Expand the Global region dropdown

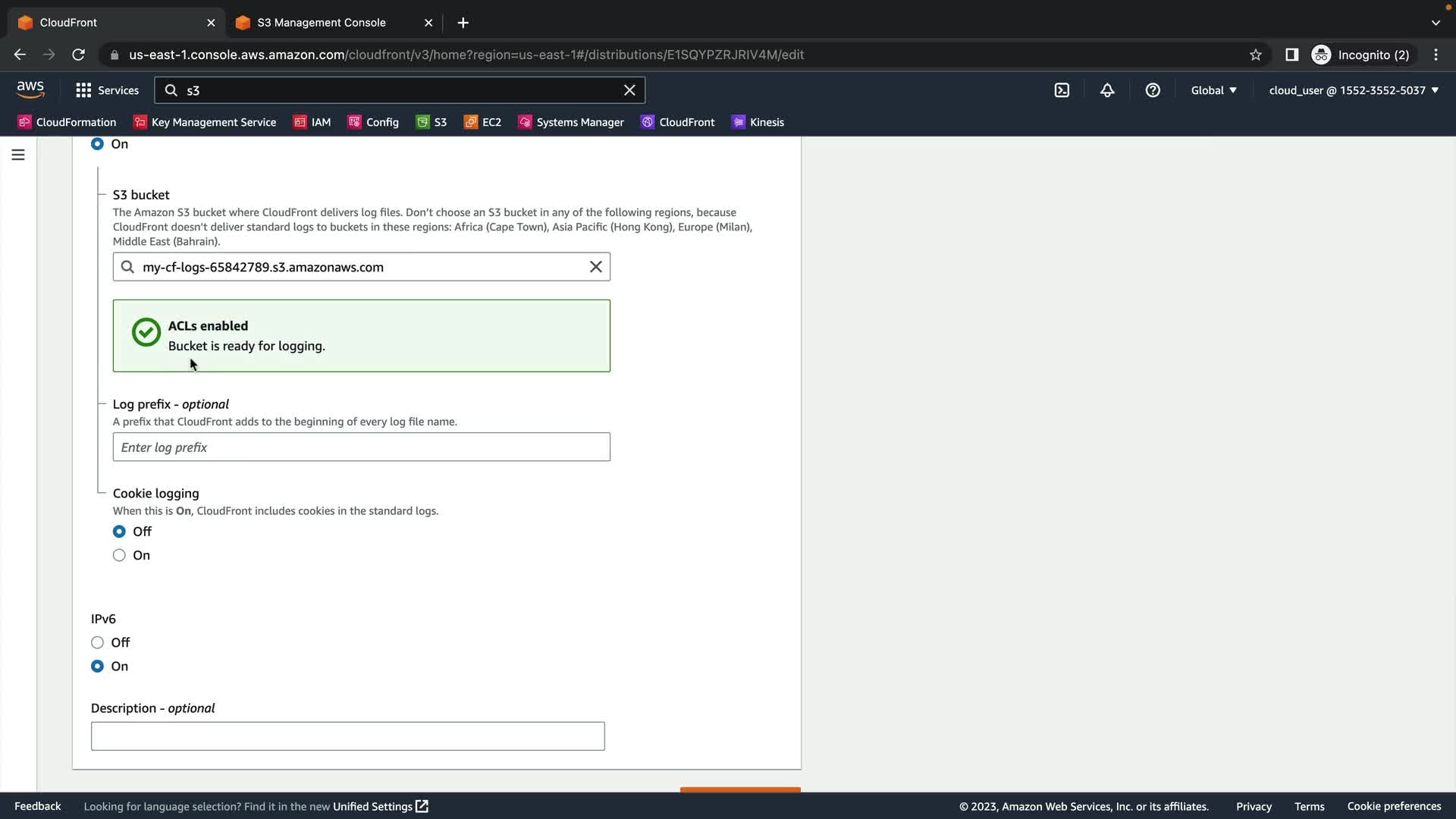tap(1213, 90)
